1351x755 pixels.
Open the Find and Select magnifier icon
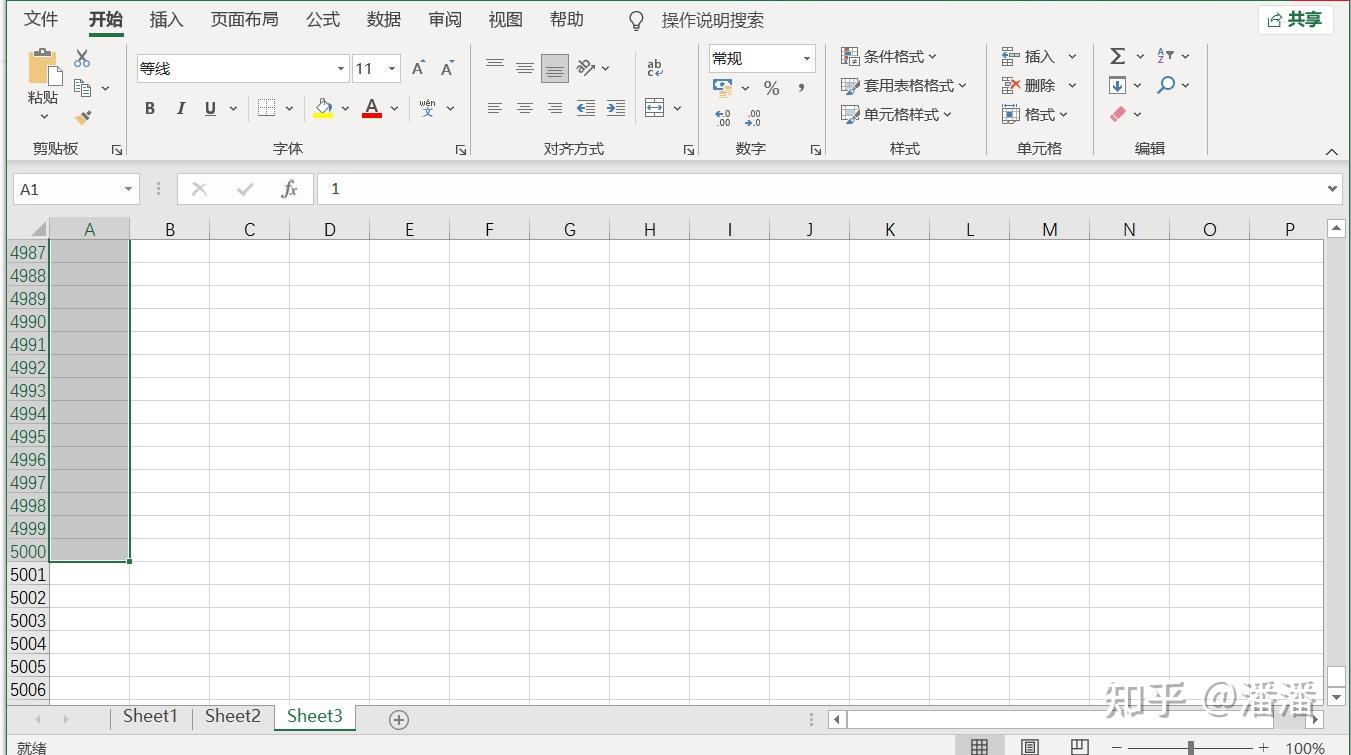point(1167,85)
